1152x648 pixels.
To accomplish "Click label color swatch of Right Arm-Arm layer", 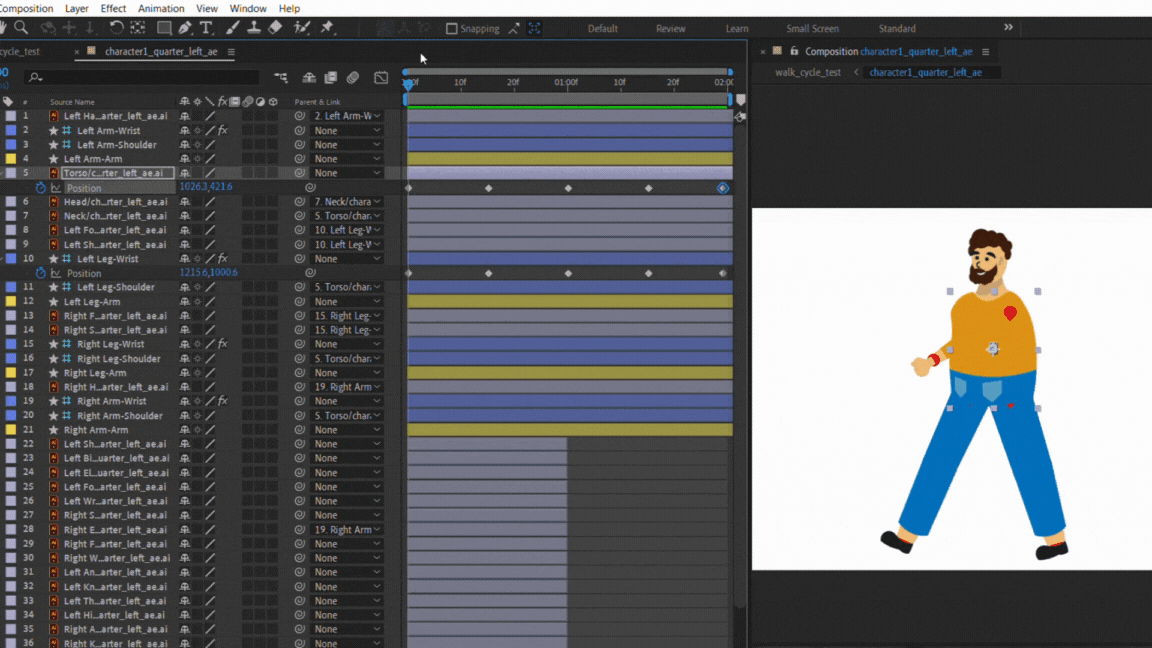I will [x=10, y=430].
